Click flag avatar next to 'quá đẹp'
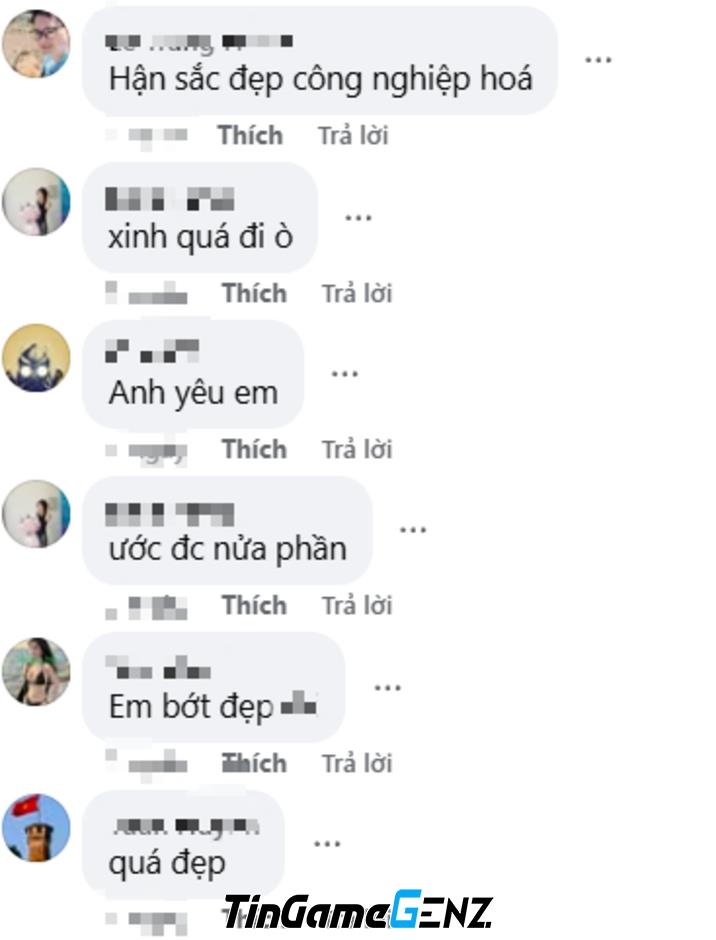The width and height of the screenshot is (716, 940). [x=36, y=828]
